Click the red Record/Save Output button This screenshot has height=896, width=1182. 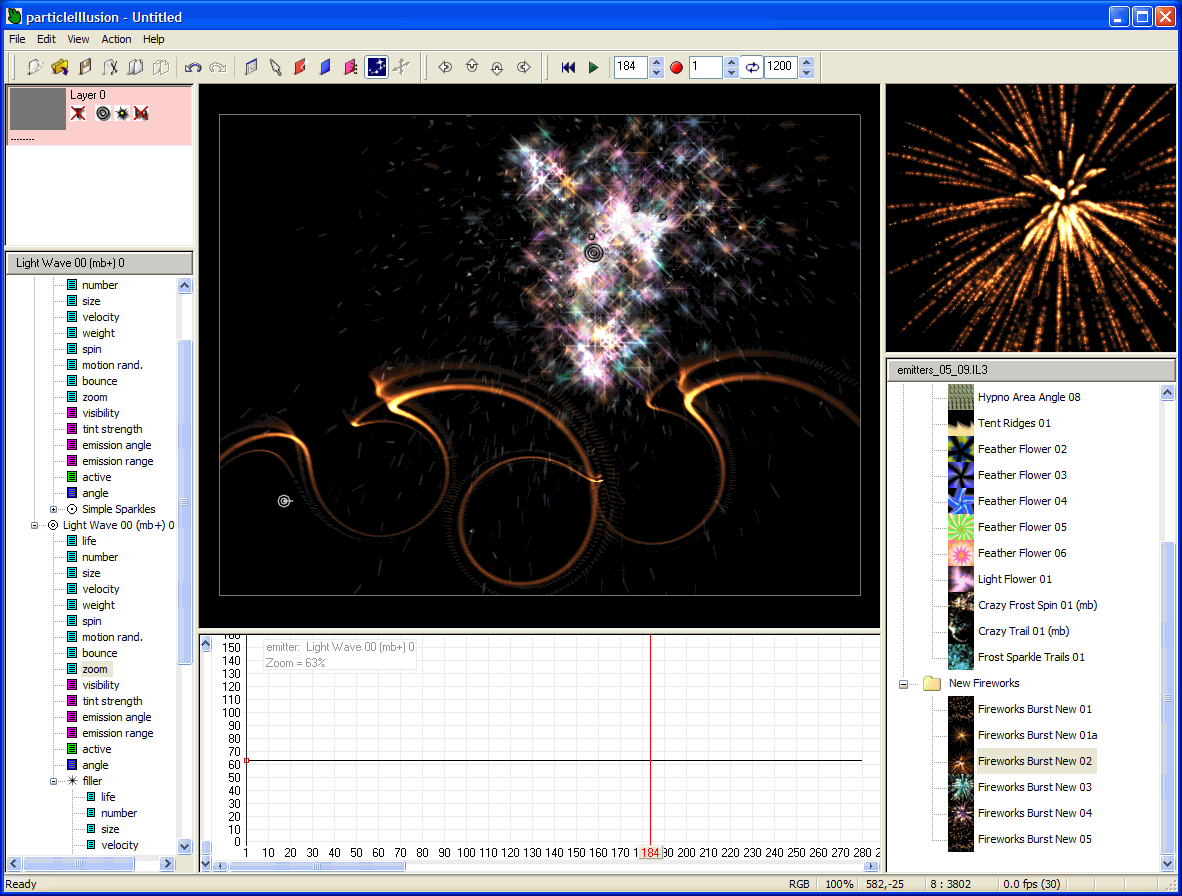point(676,67)
